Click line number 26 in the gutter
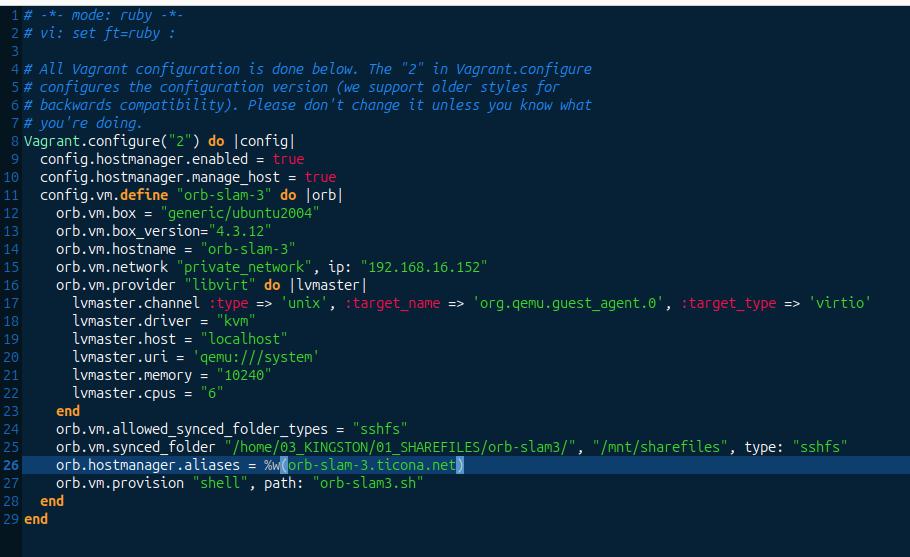The height and width of the screenshot is (557, 910). [x=11, y=465]
